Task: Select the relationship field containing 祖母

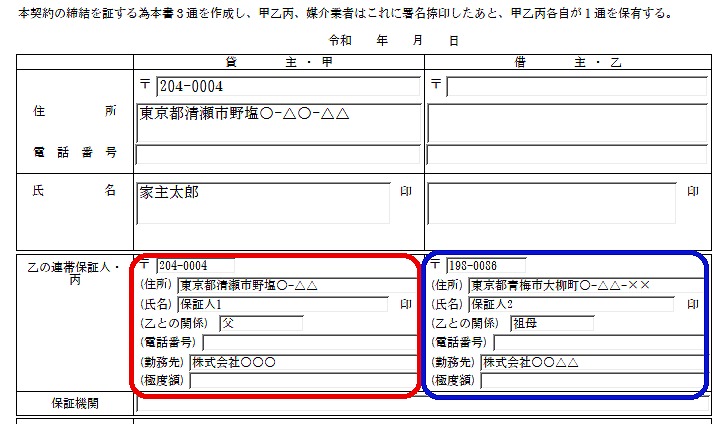Action: click(550, 323)
